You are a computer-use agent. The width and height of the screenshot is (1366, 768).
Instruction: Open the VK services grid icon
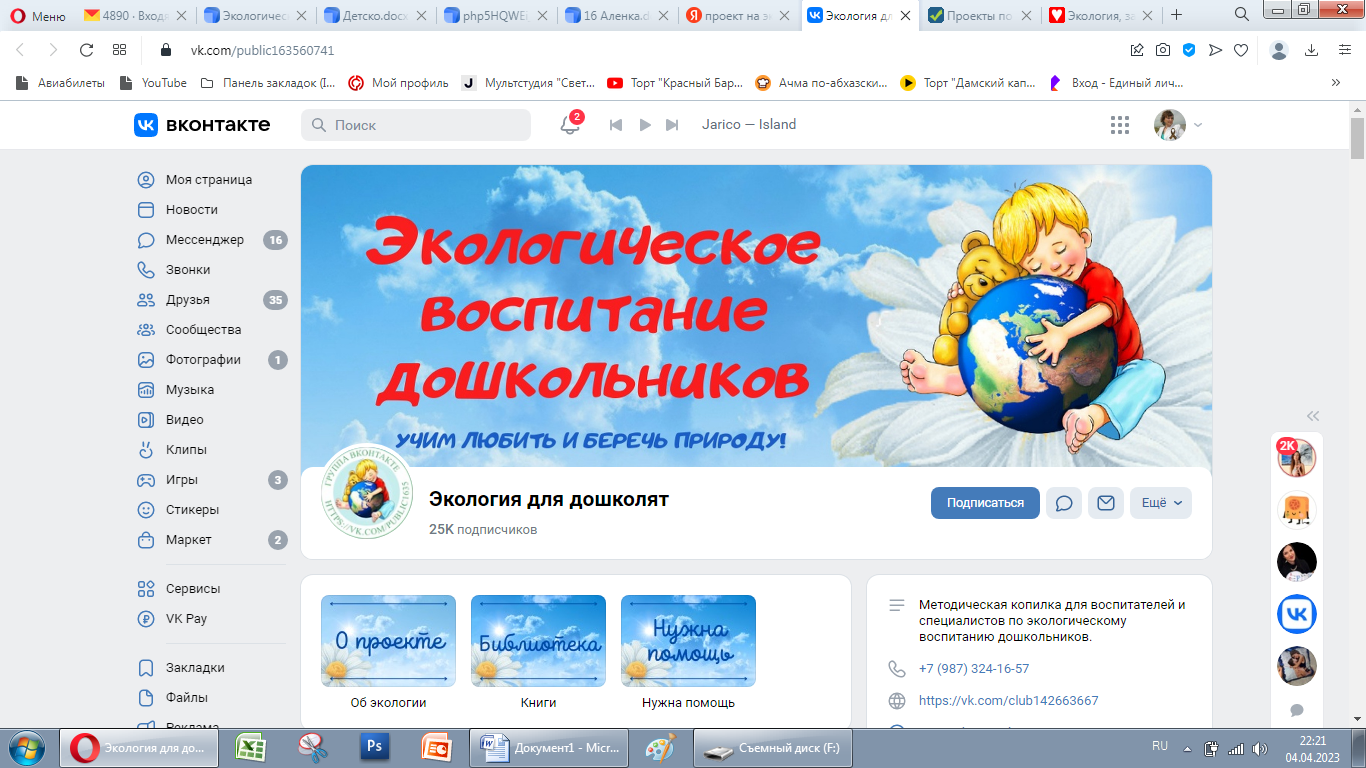(1120, 125)
